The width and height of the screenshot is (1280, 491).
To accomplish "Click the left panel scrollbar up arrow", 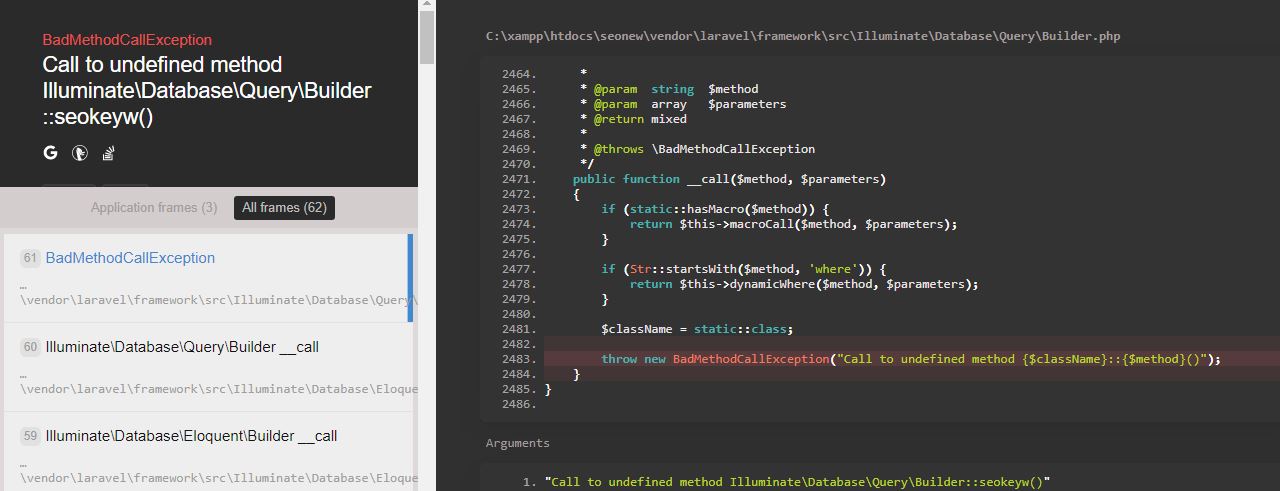I will [426, 6].
